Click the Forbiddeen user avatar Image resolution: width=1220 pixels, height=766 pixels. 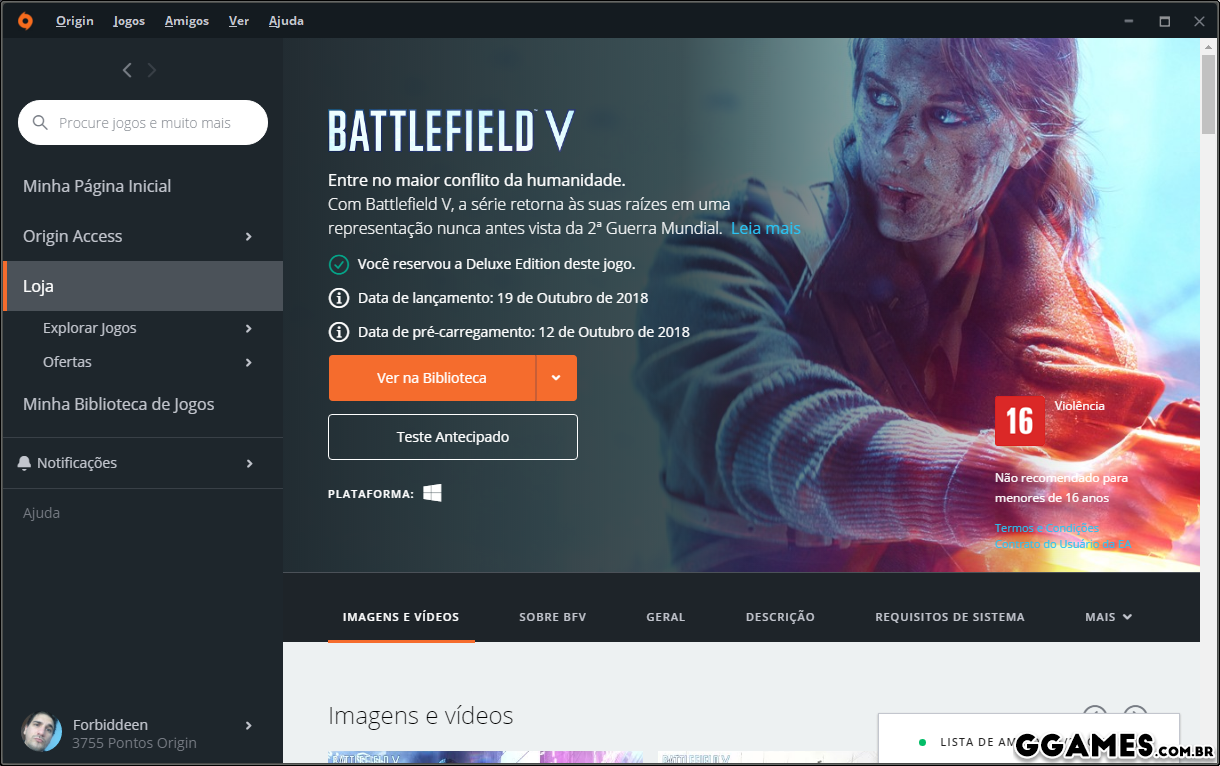coord(41,733)
